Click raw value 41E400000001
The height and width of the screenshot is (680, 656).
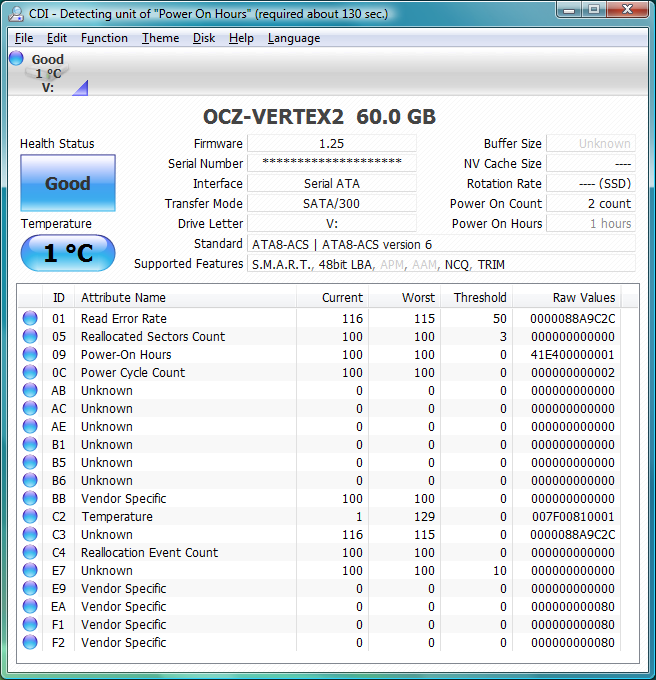tap(572, 355)
